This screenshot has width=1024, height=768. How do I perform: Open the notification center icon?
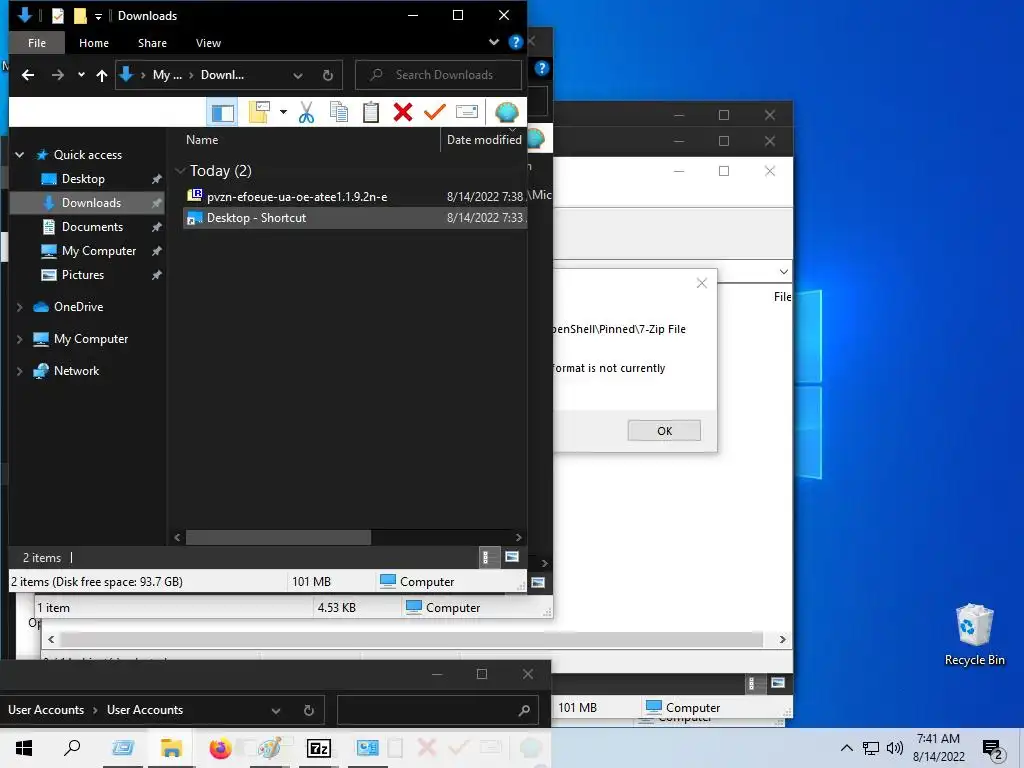(992, 749)
